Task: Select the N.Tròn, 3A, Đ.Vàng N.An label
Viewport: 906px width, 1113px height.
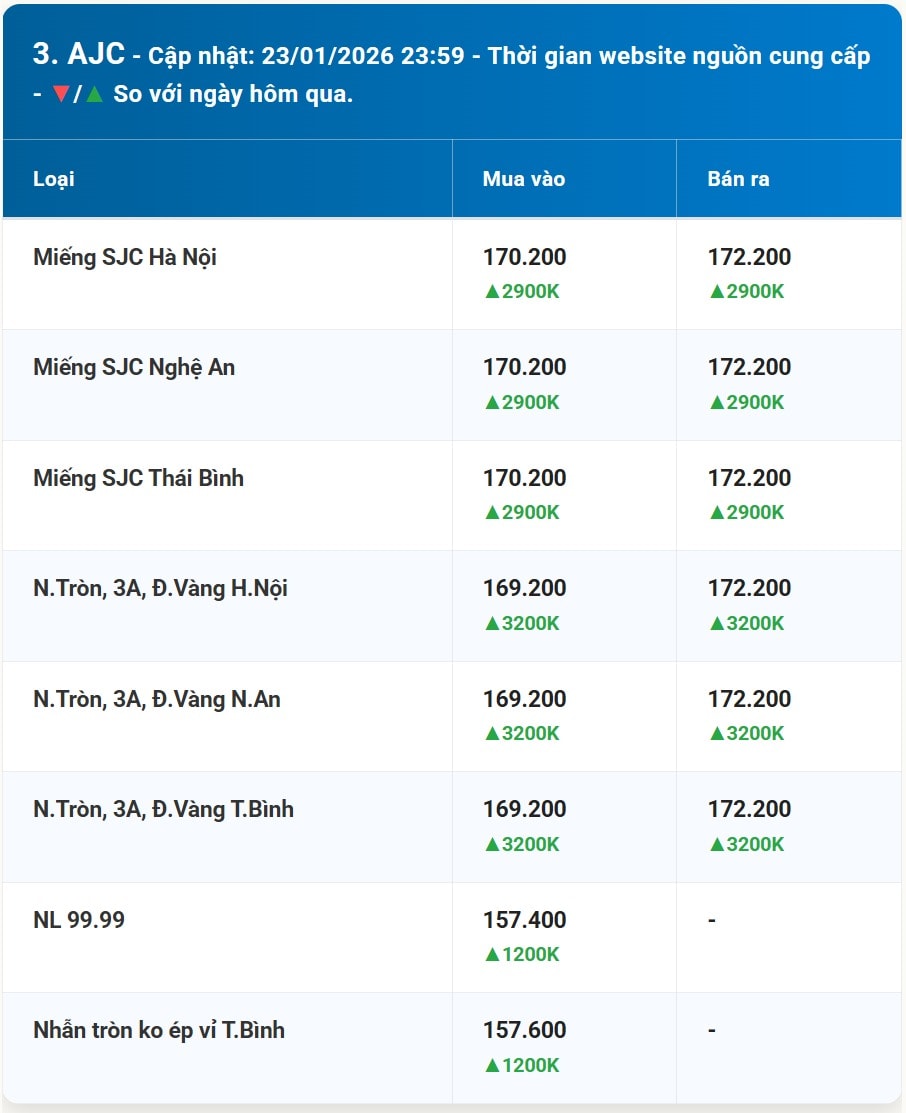Action: pyautogui.click(x=157, y=699)
